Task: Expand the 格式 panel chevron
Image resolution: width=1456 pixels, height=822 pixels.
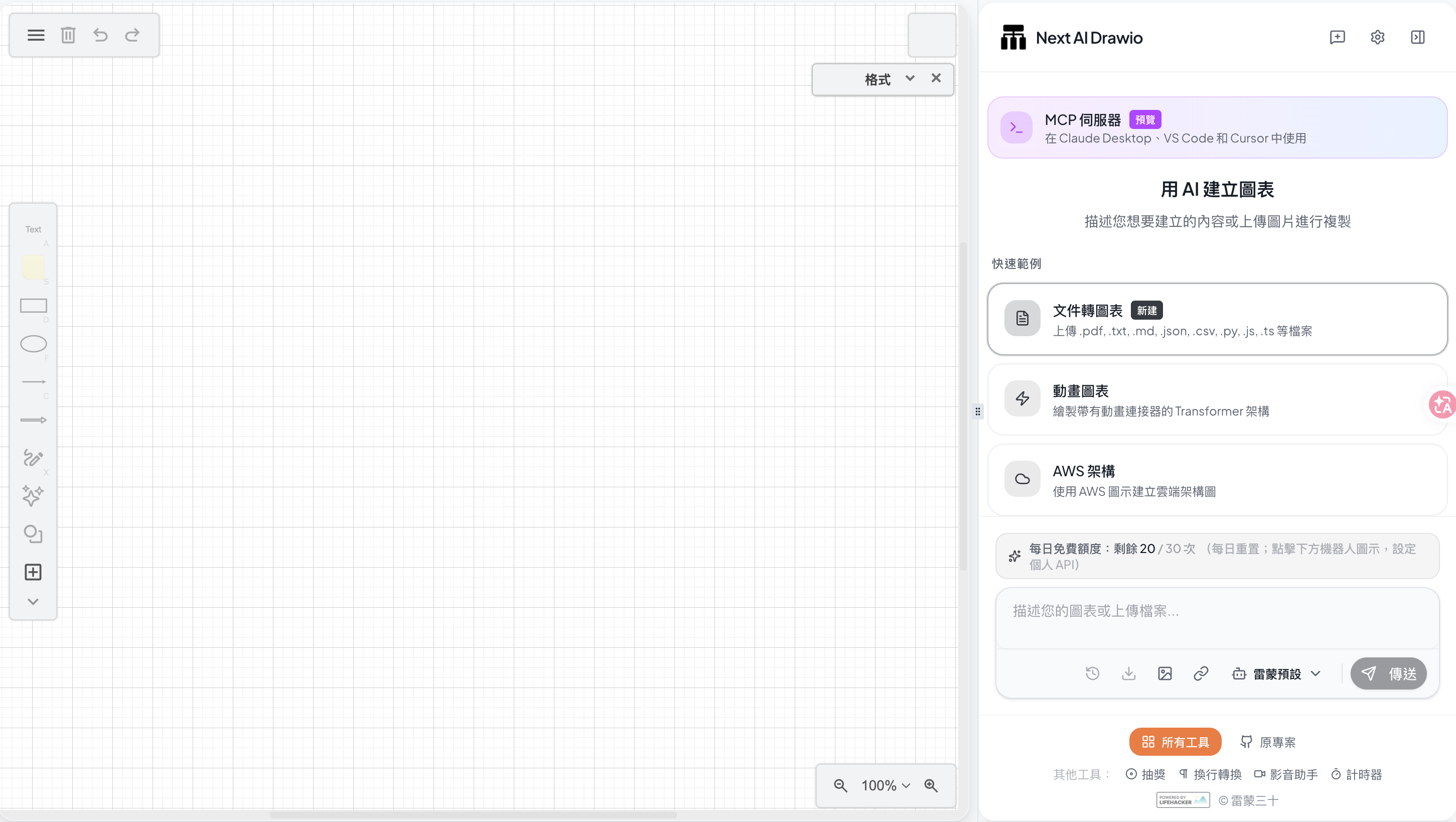Action: coord(910,78)
